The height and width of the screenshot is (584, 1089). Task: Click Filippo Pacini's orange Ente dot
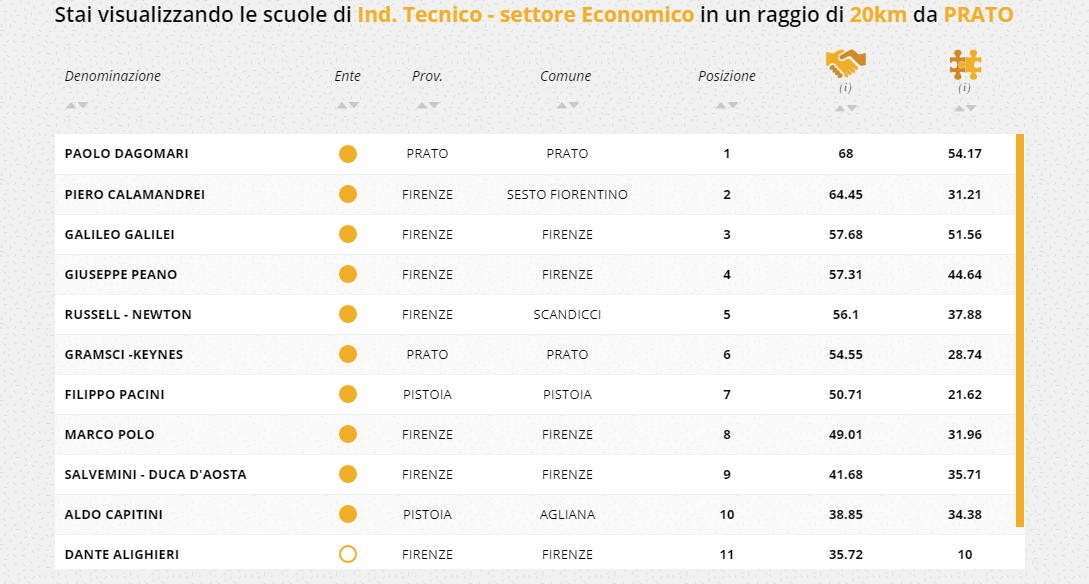(348, 394)
